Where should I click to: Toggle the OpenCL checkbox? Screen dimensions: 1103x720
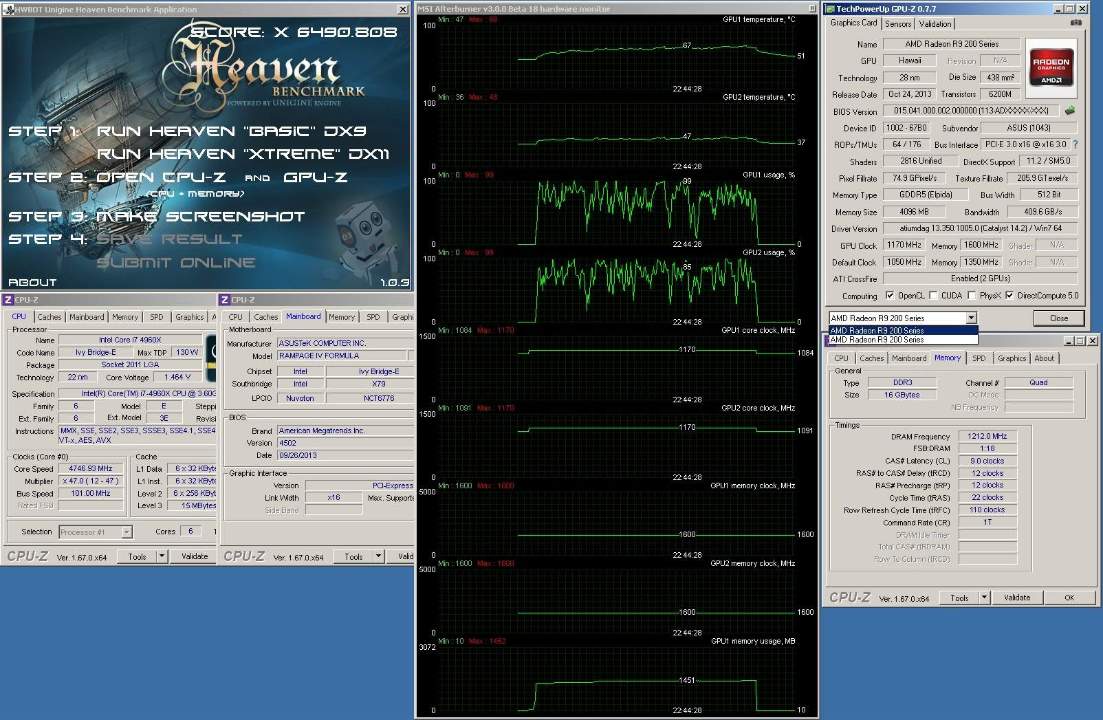click(x=889, y=295)
